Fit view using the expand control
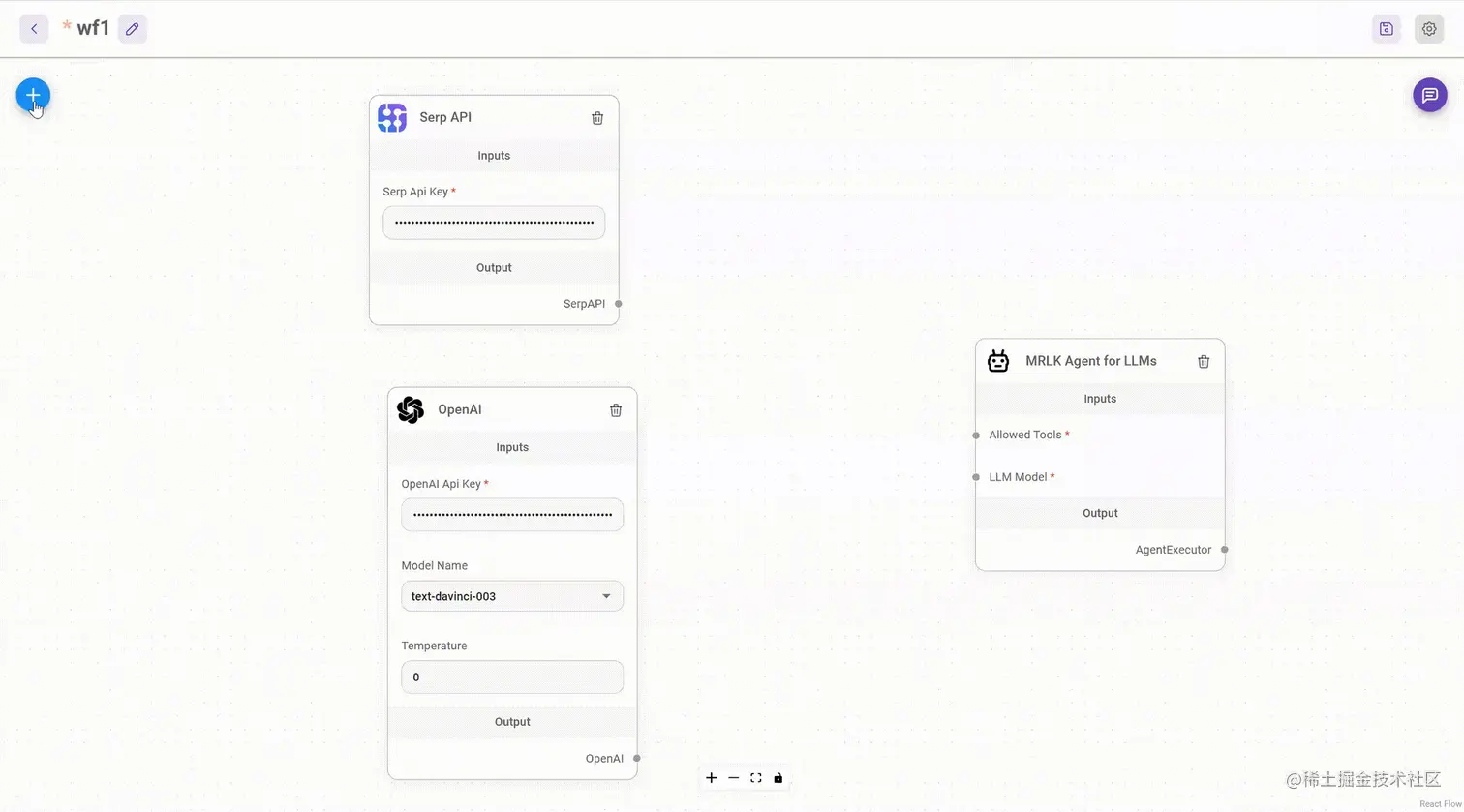Viewport: 1464px width, 812px height. 756,778
